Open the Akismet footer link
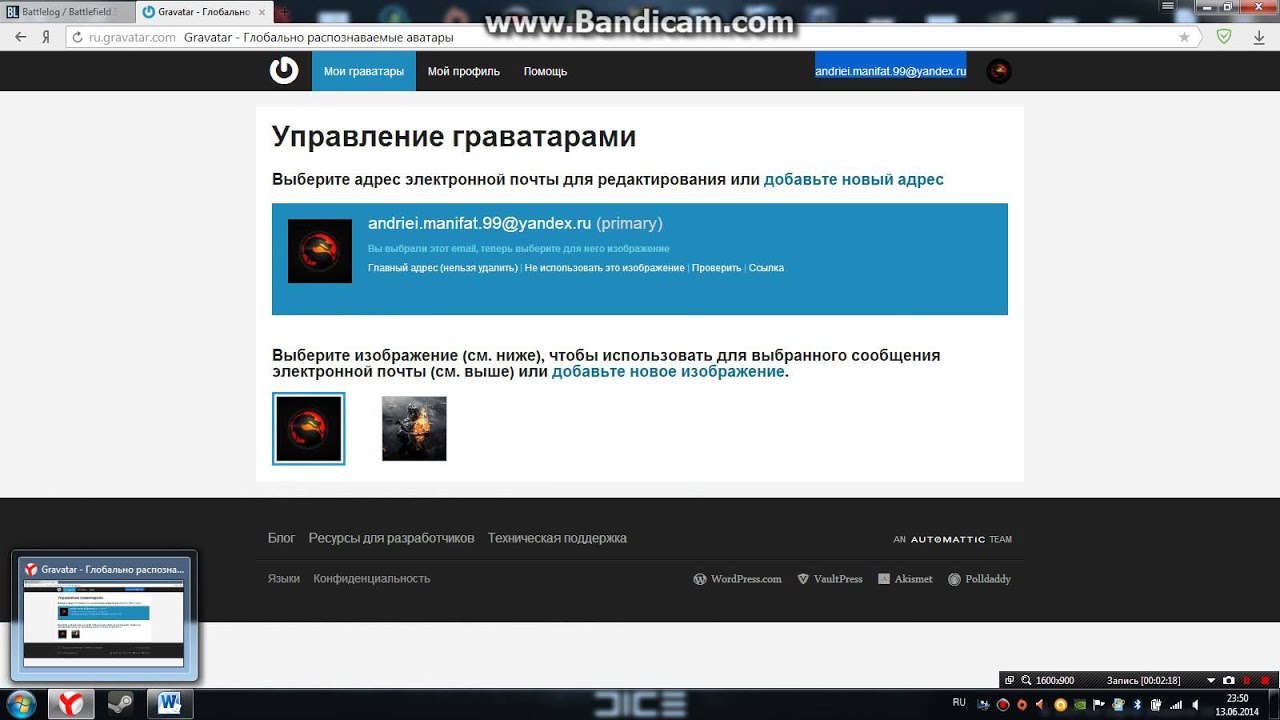Viewport: 1280px width, 720px height. tap(905, 579)
